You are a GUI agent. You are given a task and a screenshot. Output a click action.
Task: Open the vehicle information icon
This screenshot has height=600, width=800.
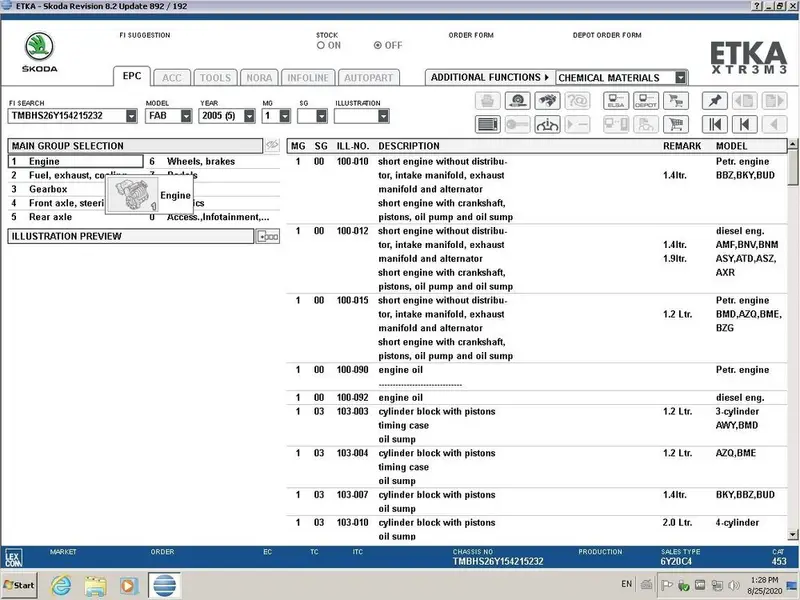[547, 124]
